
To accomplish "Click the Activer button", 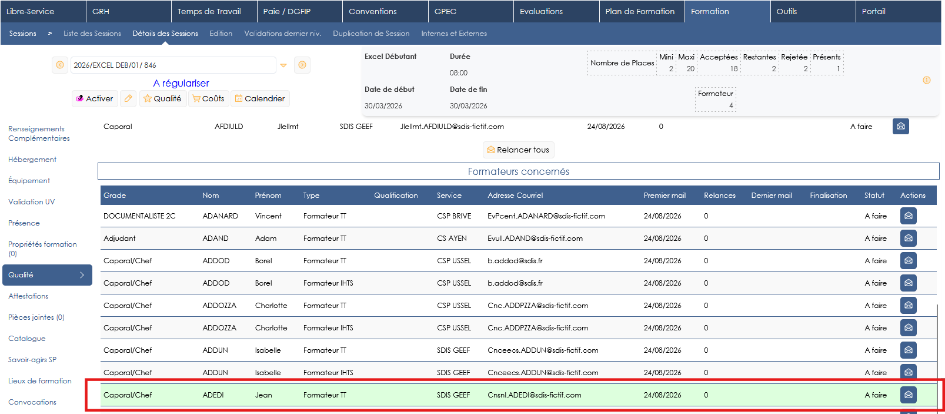I will (95, 98).
